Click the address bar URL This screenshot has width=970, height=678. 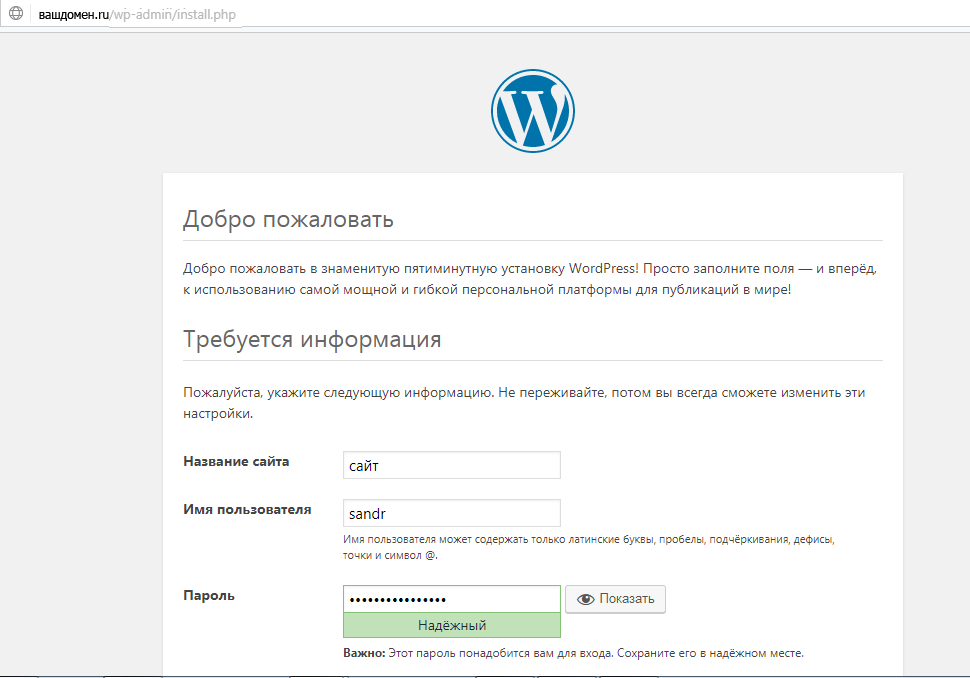pyautogui.click(x=137, y=14)
